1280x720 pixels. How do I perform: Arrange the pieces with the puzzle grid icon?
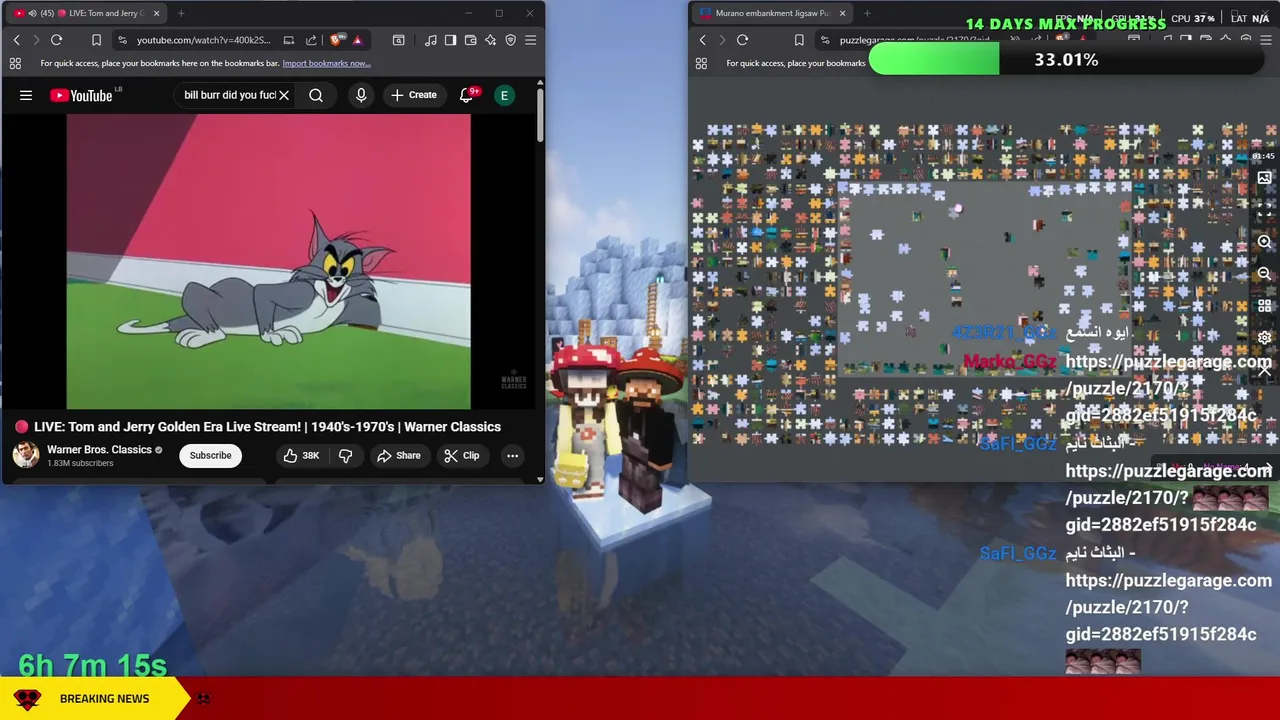tap(1264, 305)
